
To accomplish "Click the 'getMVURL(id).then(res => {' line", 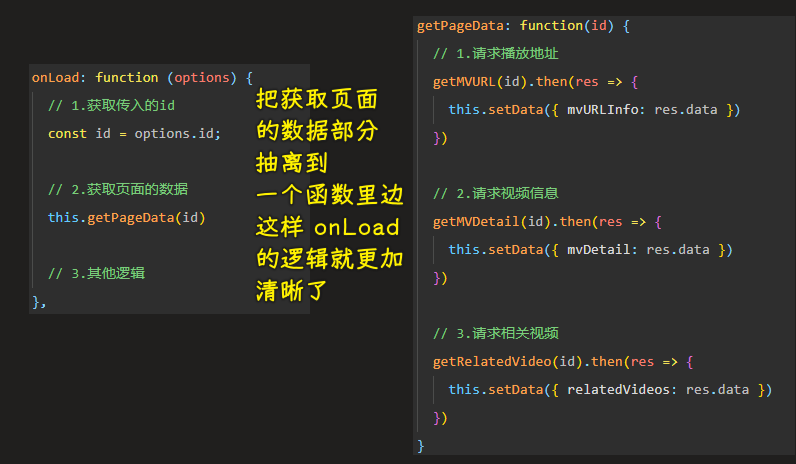I will (x=536, y=82).
